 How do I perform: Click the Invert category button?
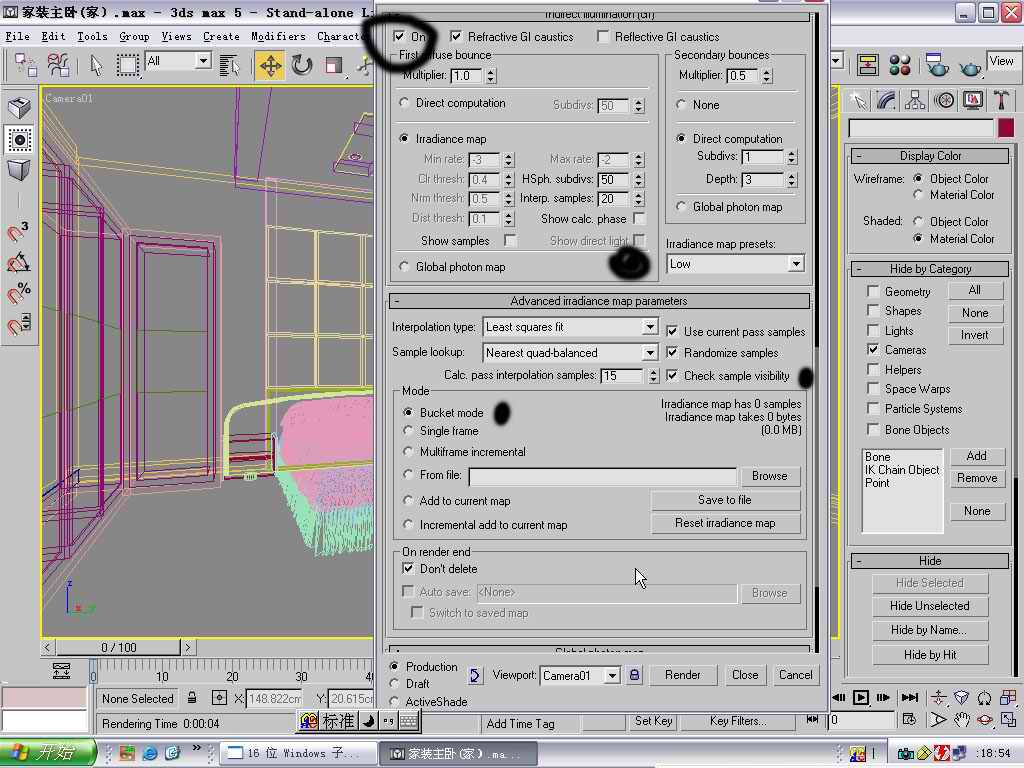(x=975, y=335)
